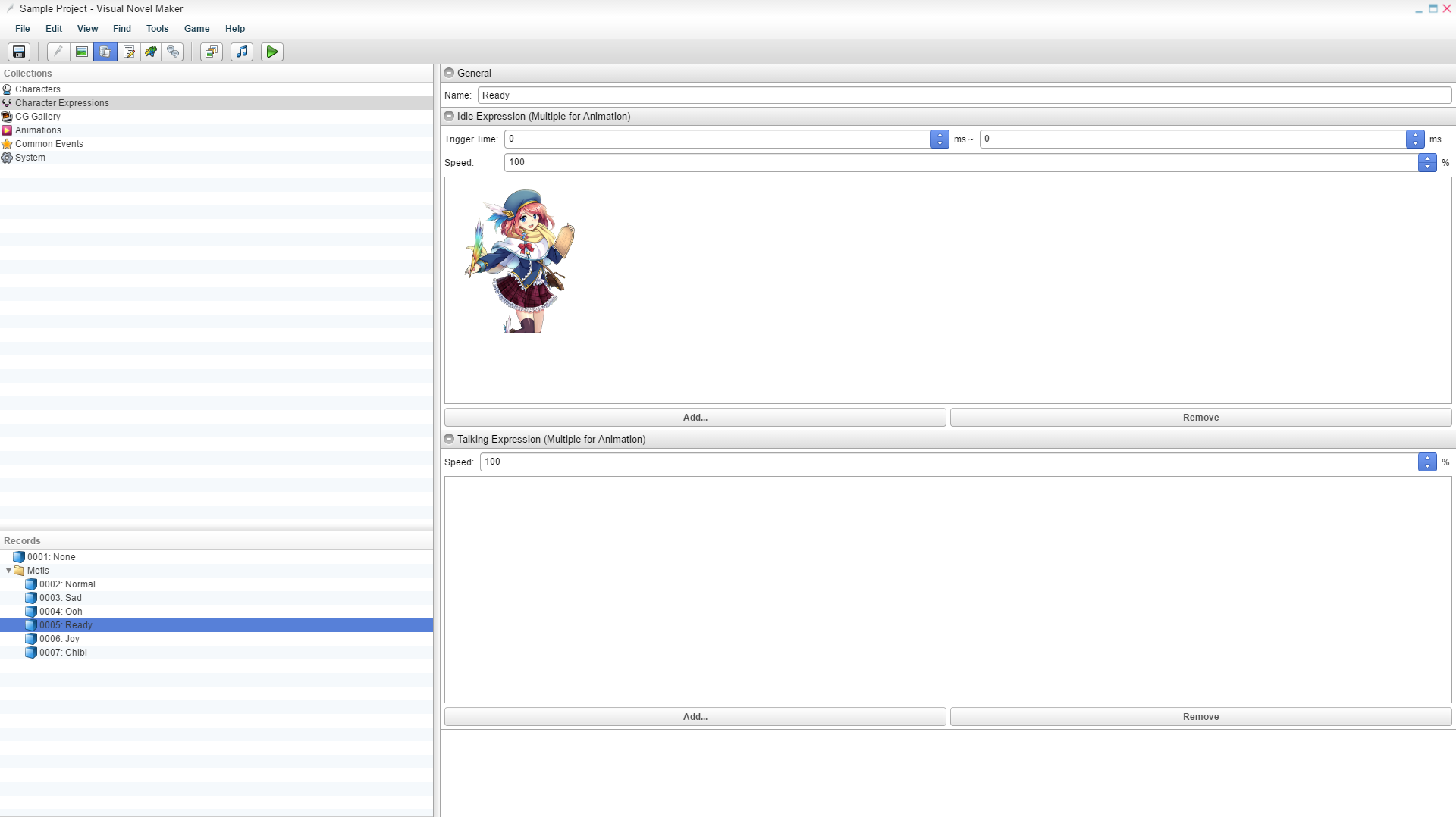Screen dimensions: 1456x817
Task: Click the stacked images resource icon
Action: click(212, 52)
